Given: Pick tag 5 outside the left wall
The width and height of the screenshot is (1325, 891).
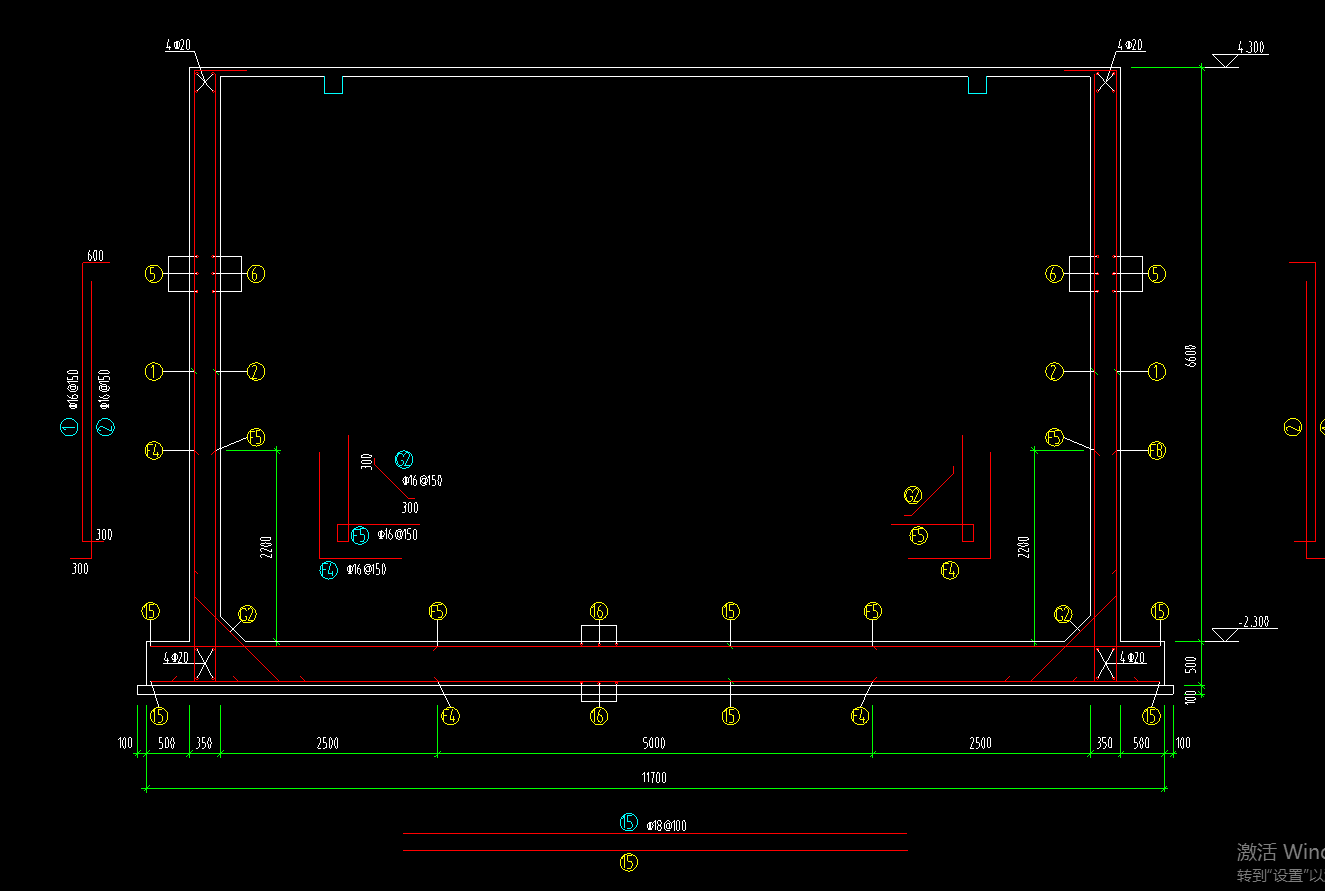Looking at the screenshot, I should tap(153, 274).
